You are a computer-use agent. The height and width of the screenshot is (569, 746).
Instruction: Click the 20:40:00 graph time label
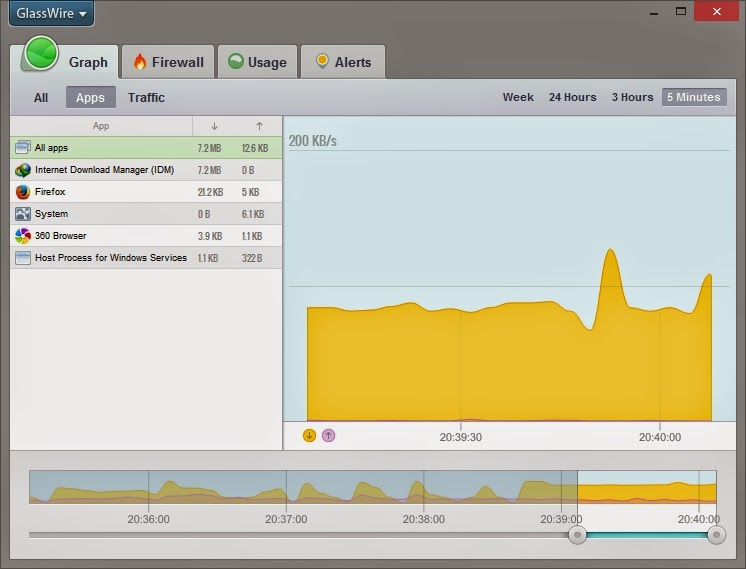pos(660,437)
